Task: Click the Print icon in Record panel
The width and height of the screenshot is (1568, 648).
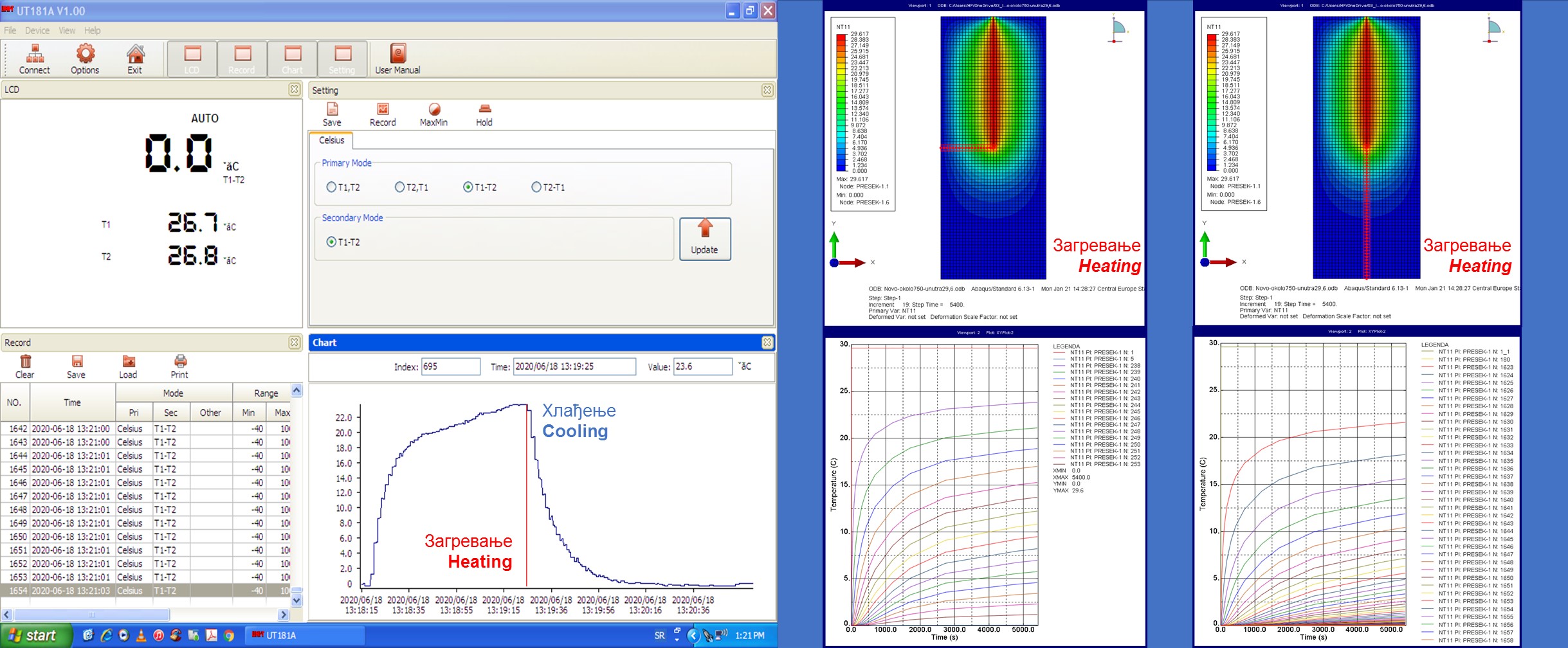Action: click(x=179, y=366)
